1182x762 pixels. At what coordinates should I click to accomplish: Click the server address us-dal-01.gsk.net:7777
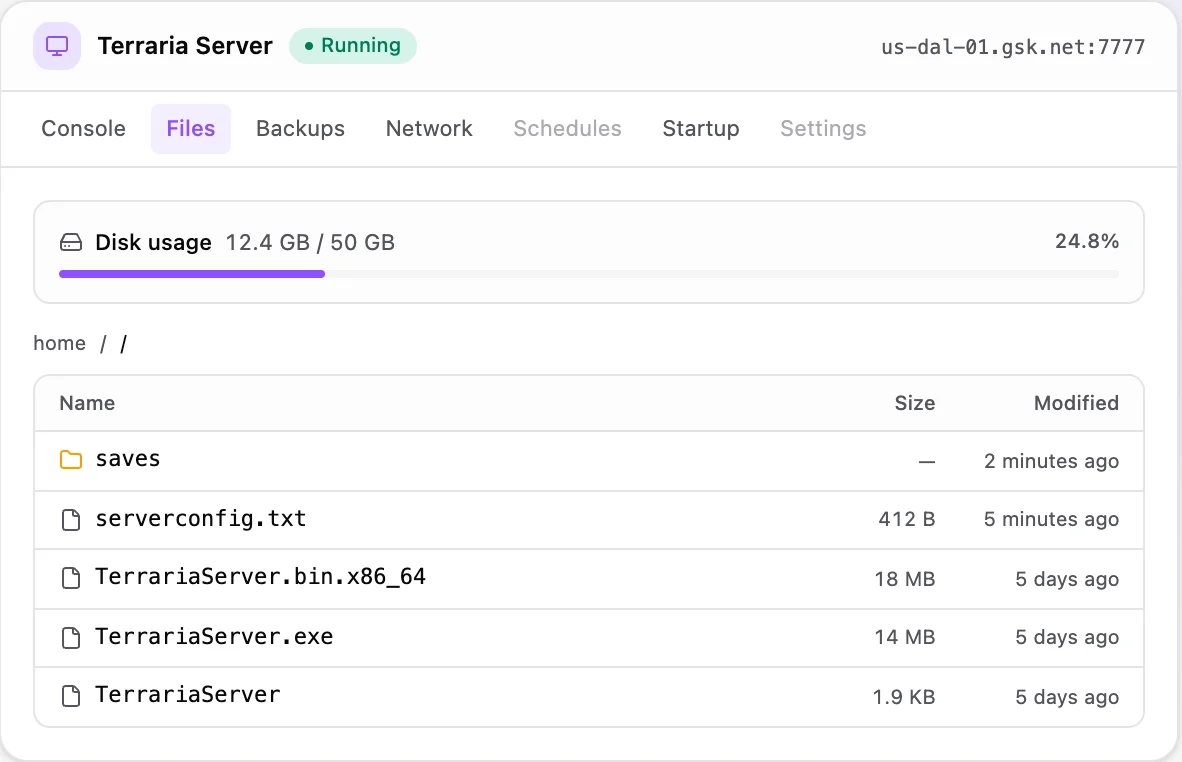point(1013,47)
